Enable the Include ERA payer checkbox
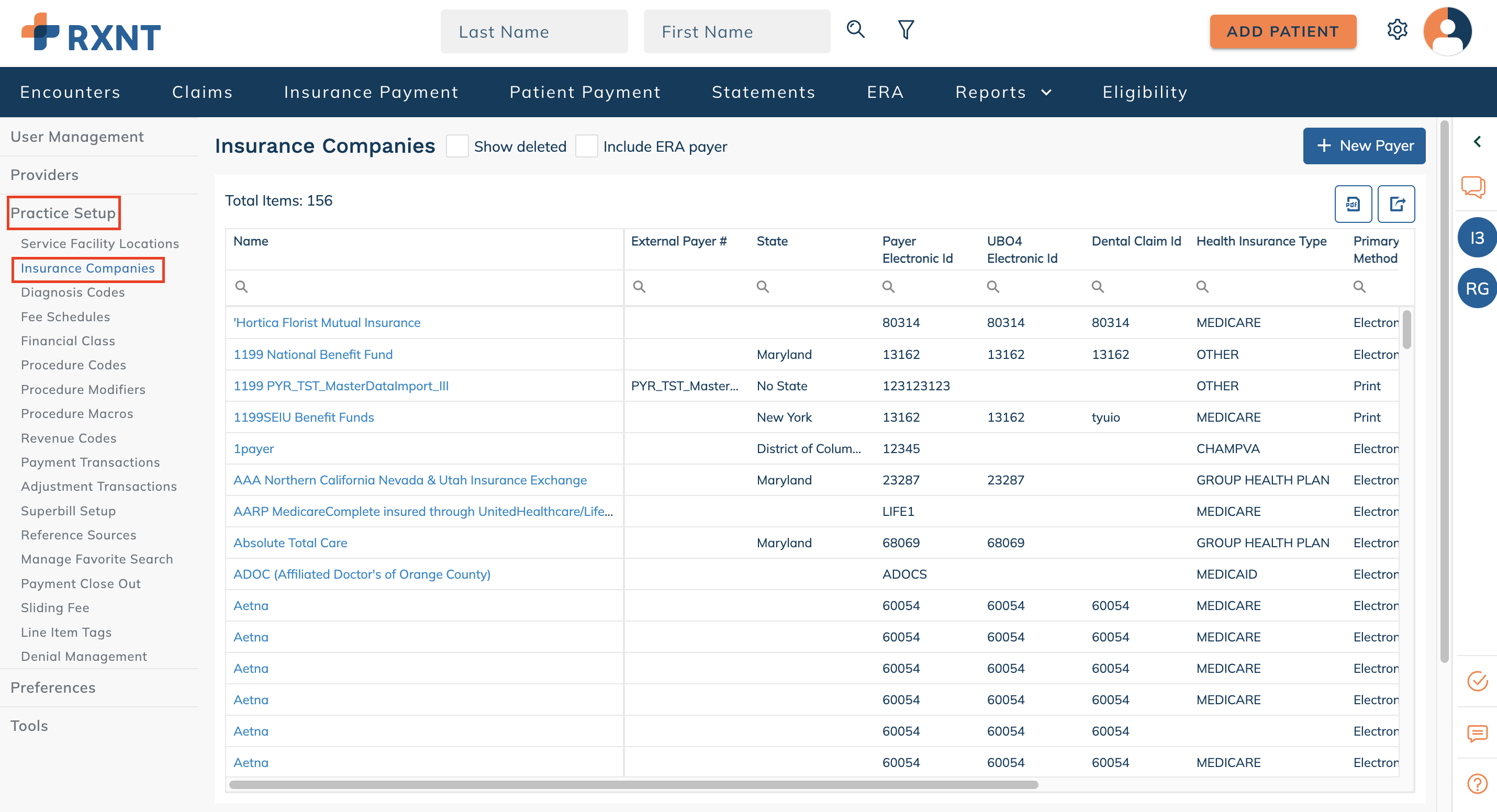The width and height of the screenshot is (1497, 812). click(586, 146)
